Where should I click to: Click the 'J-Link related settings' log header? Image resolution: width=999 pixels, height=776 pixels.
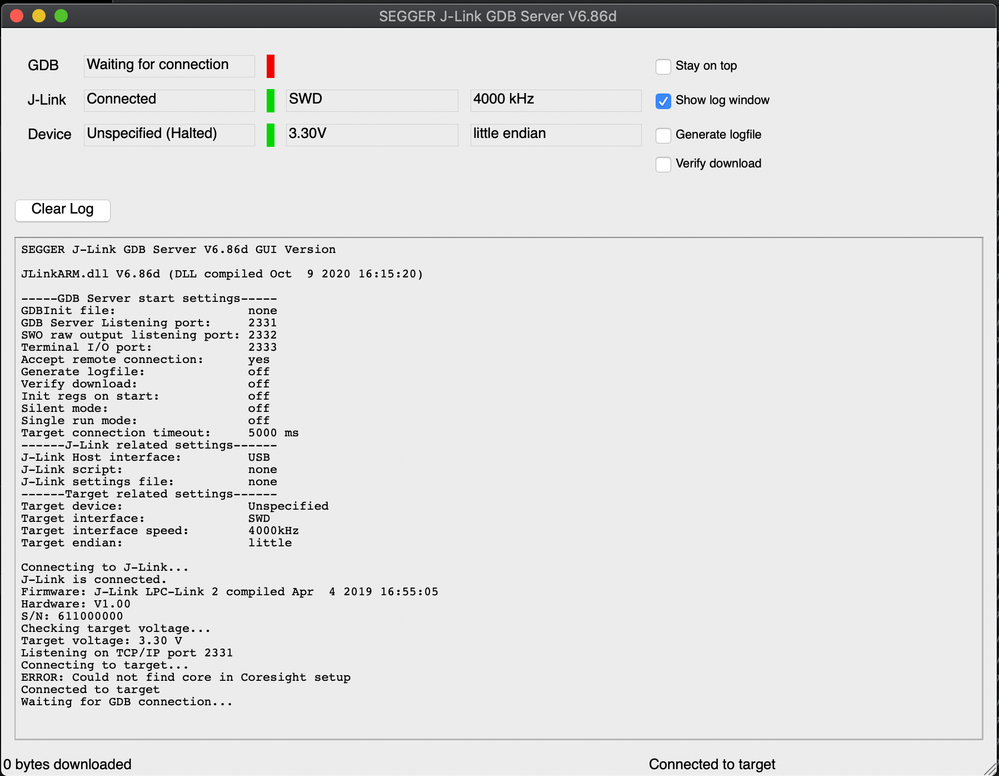[x=149, y=445]
